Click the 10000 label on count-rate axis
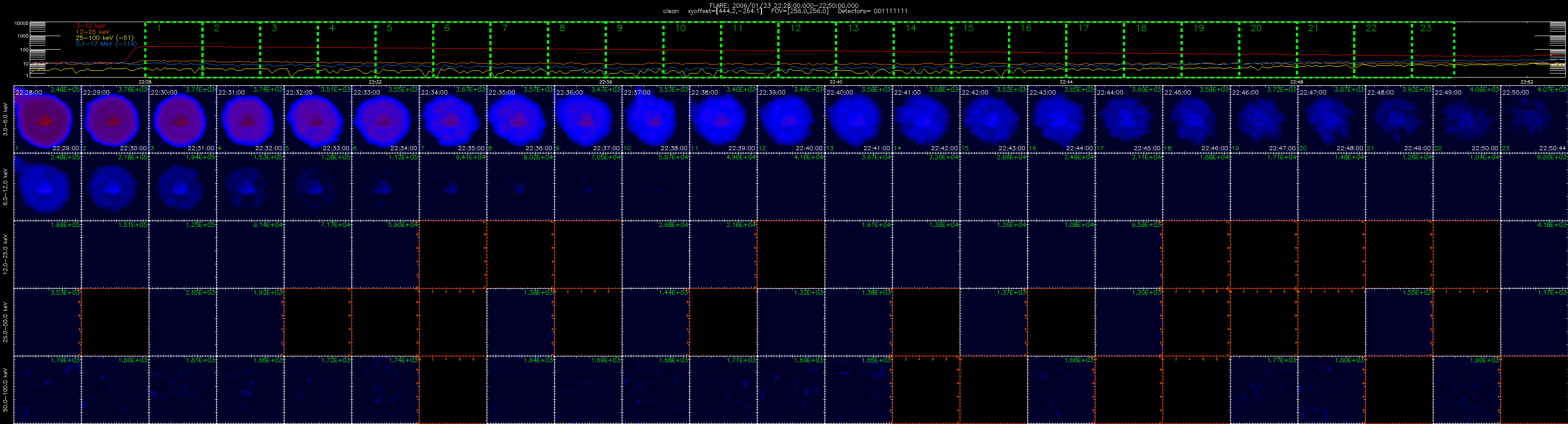The image size is (1568, 424). 21,23
